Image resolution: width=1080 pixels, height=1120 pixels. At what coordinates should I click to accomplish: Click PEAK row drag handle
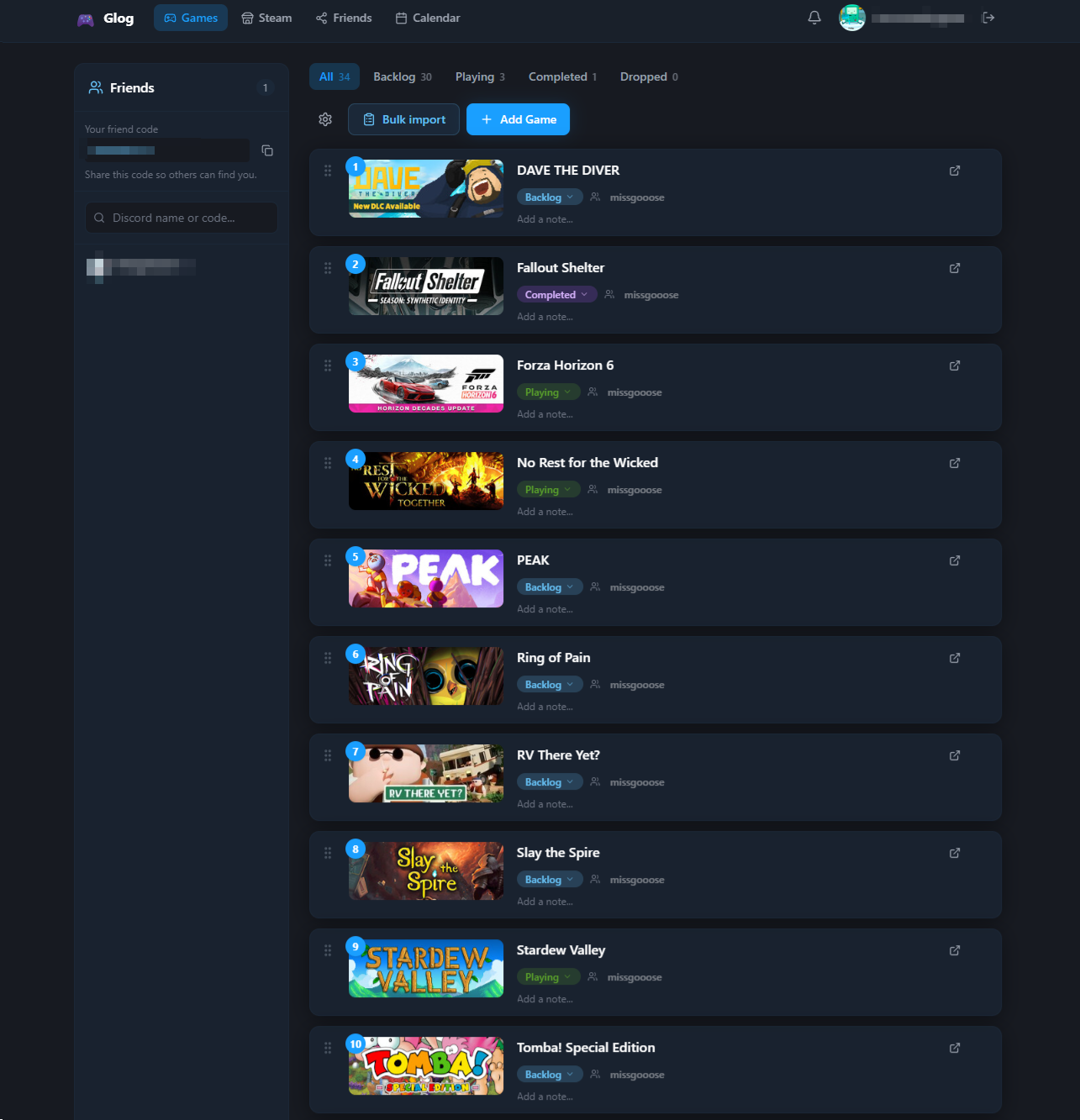pyautogui.click(x=328, y=560)
